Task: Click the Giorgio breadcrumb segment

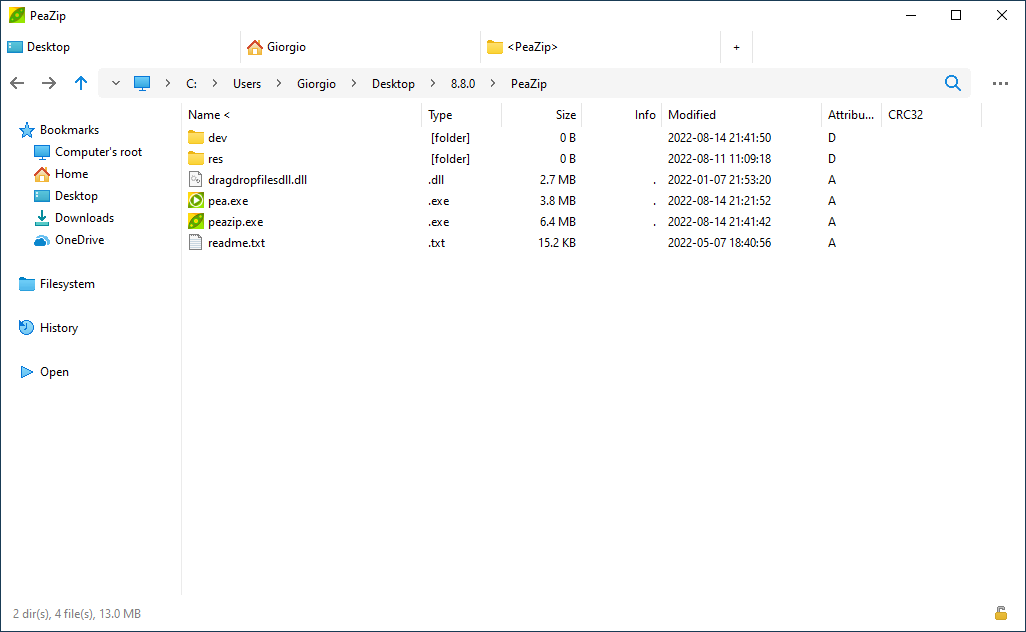Action: point(316,84)
